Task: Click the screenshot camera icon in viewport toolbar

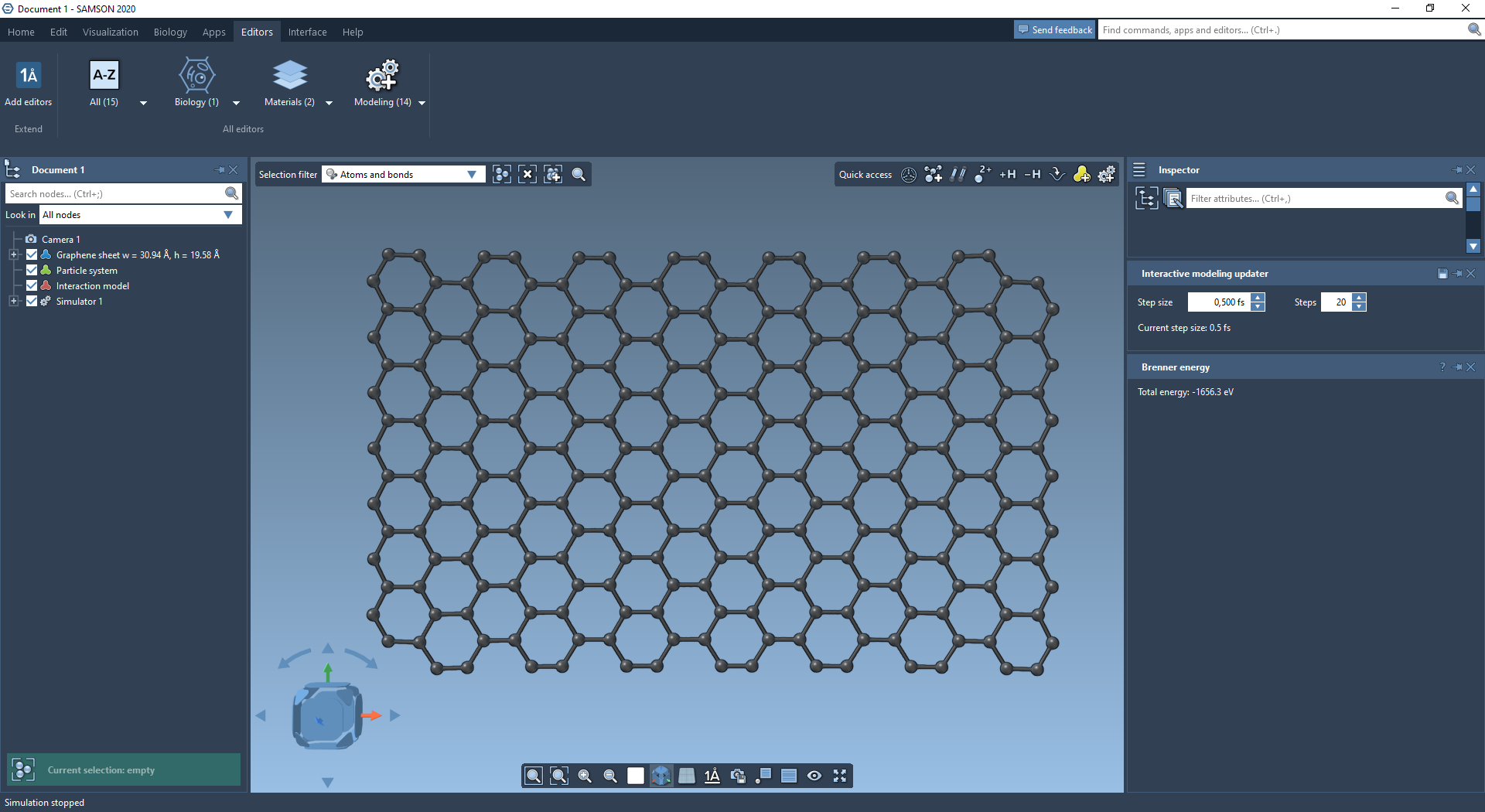Action: [x=738, y=776]
